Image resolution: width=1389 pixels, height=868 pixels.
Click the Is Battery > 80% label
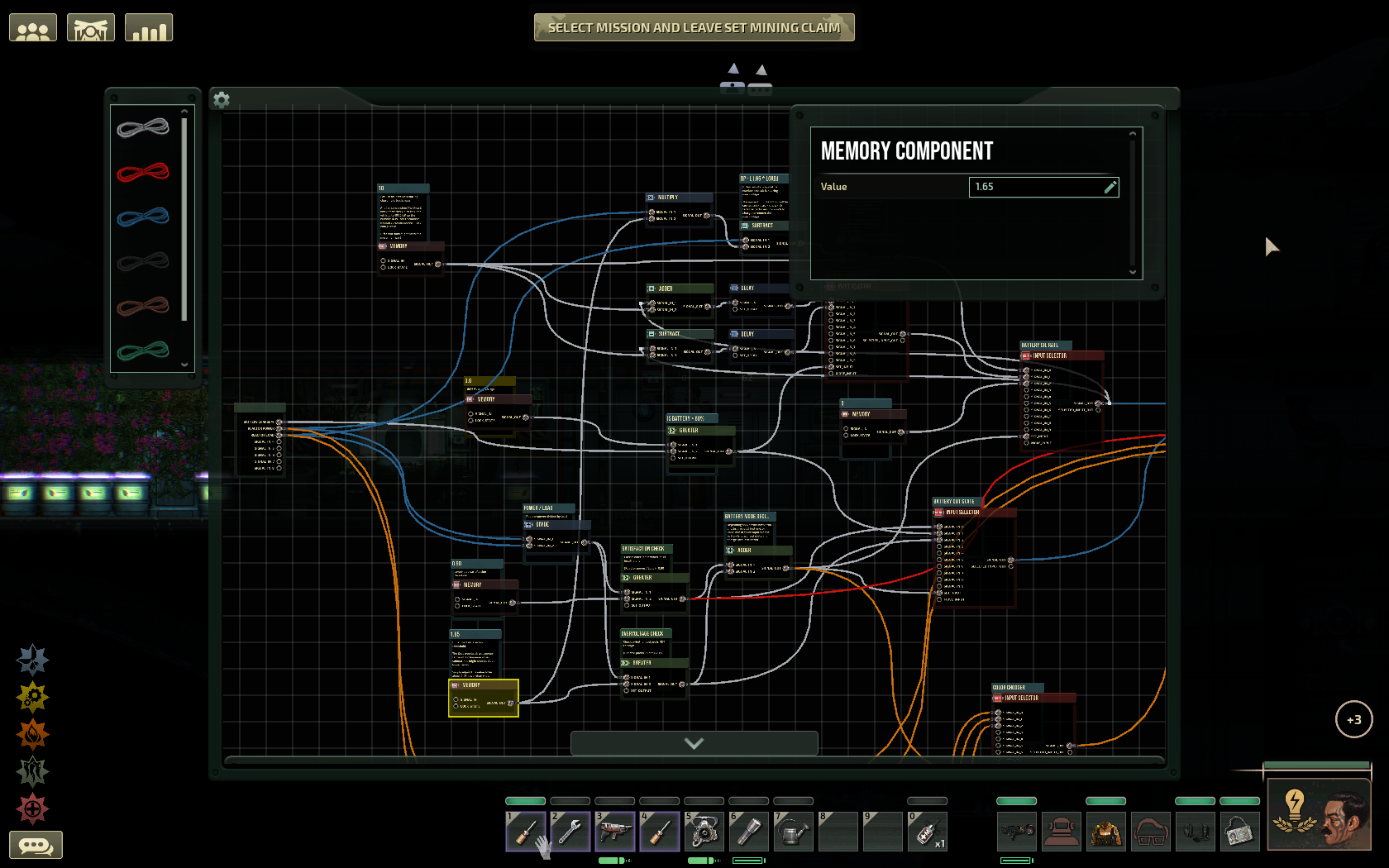tap(692, 418)
